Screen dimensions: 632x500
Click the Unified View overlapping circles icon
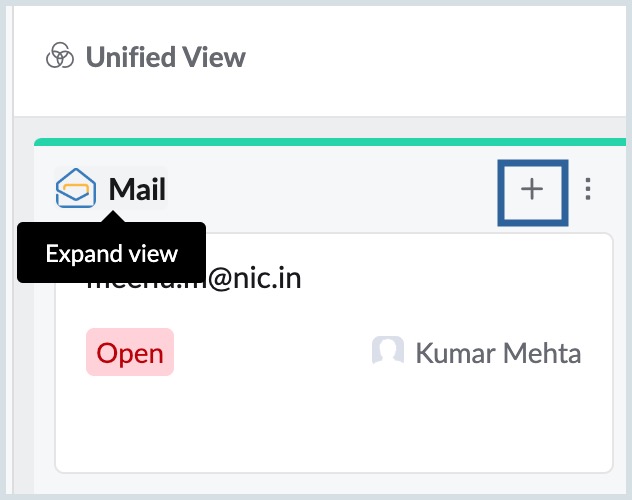click(60, 56)
